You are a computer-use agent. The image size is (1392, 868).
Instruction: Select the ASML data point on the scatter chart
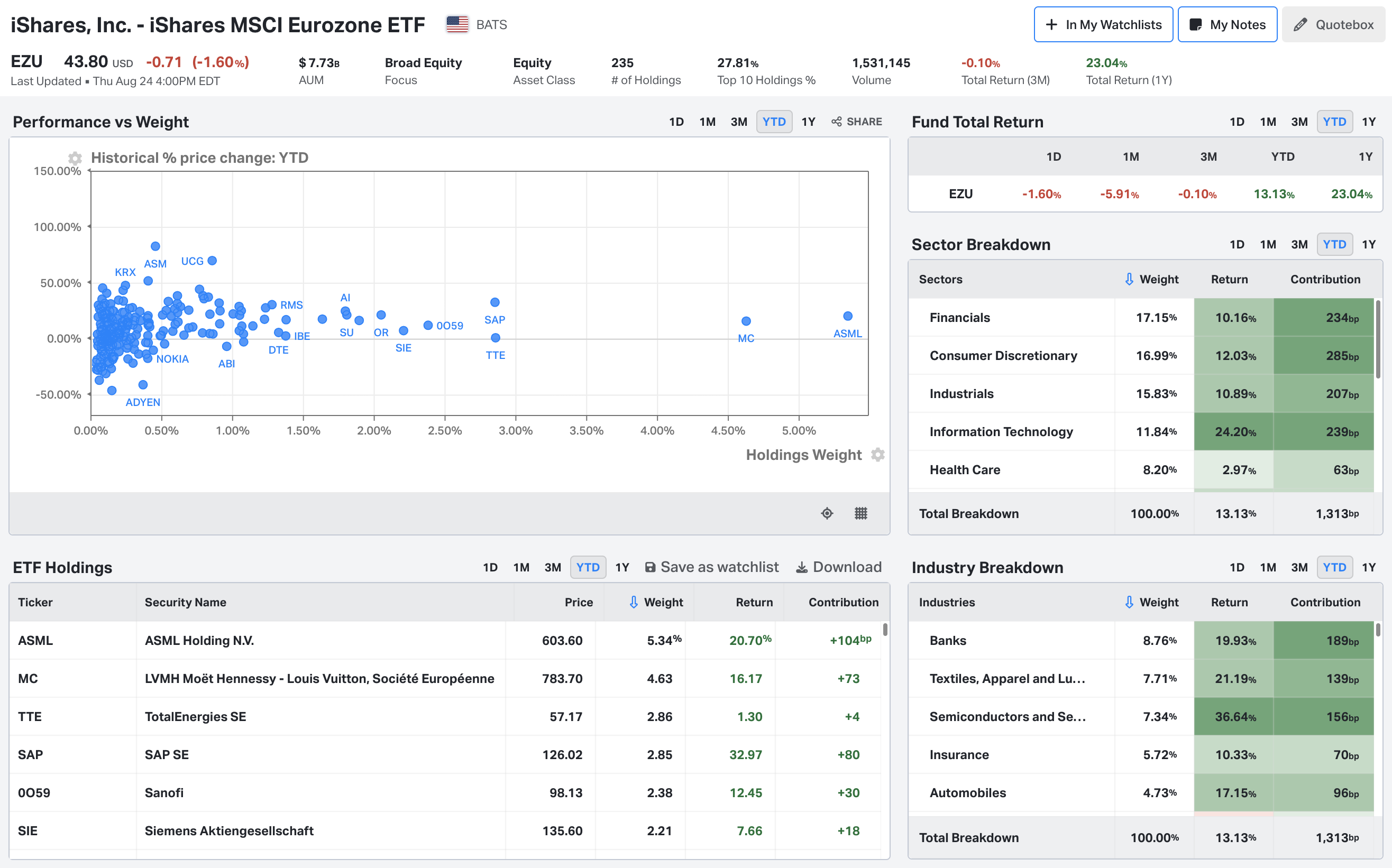848,316
